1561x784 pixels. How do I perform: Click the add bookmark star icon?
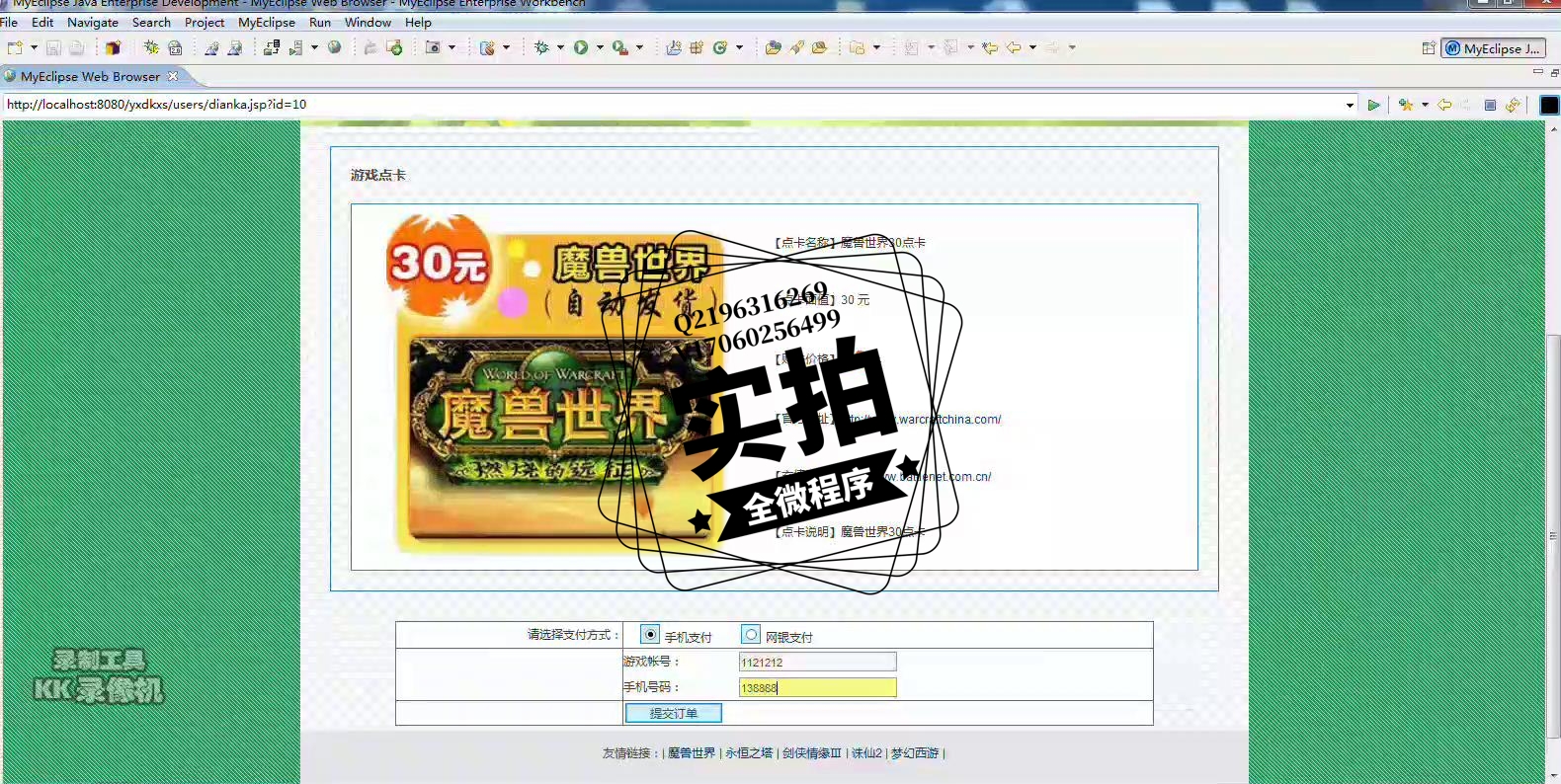tap(1406, 105)
